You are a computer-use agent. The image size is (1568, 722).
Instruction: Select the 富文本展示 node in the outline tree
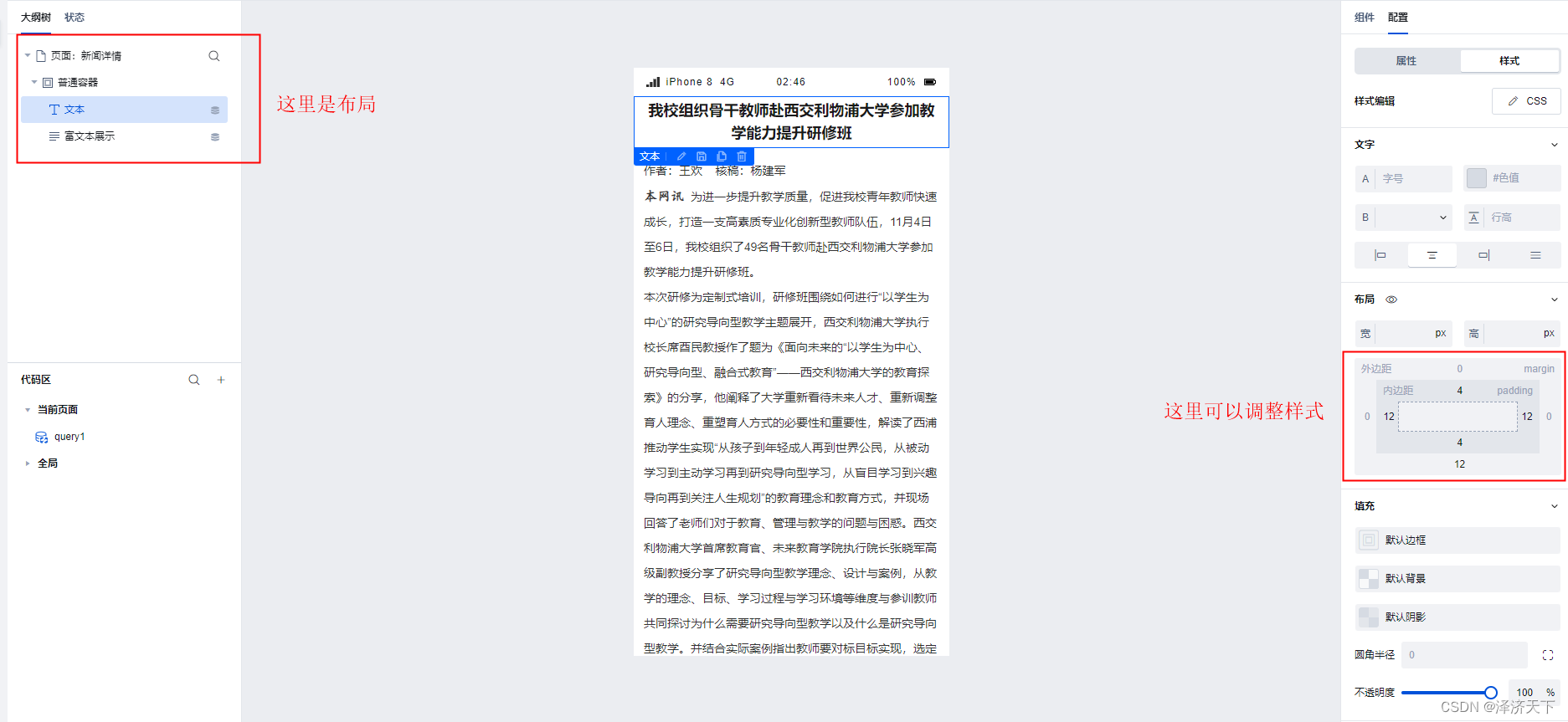point(124,136)
